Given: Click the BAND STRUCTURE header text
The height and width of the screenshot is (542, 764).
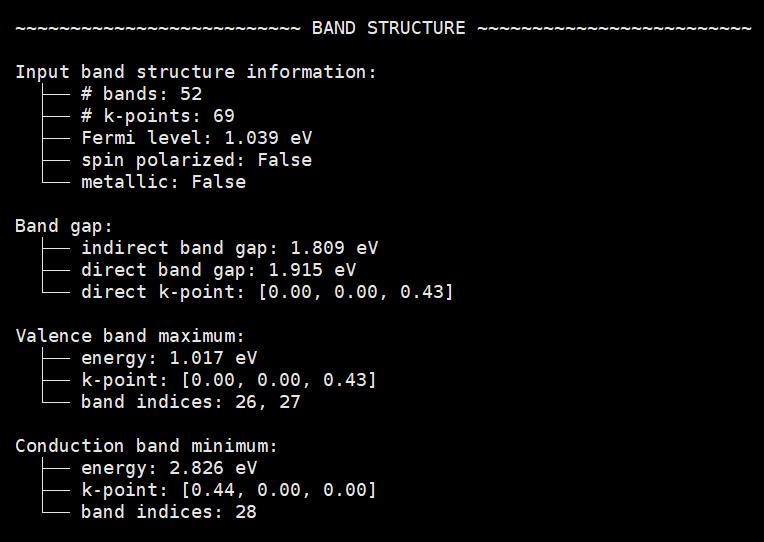Looking at the screenshot, I should (388, 28).
